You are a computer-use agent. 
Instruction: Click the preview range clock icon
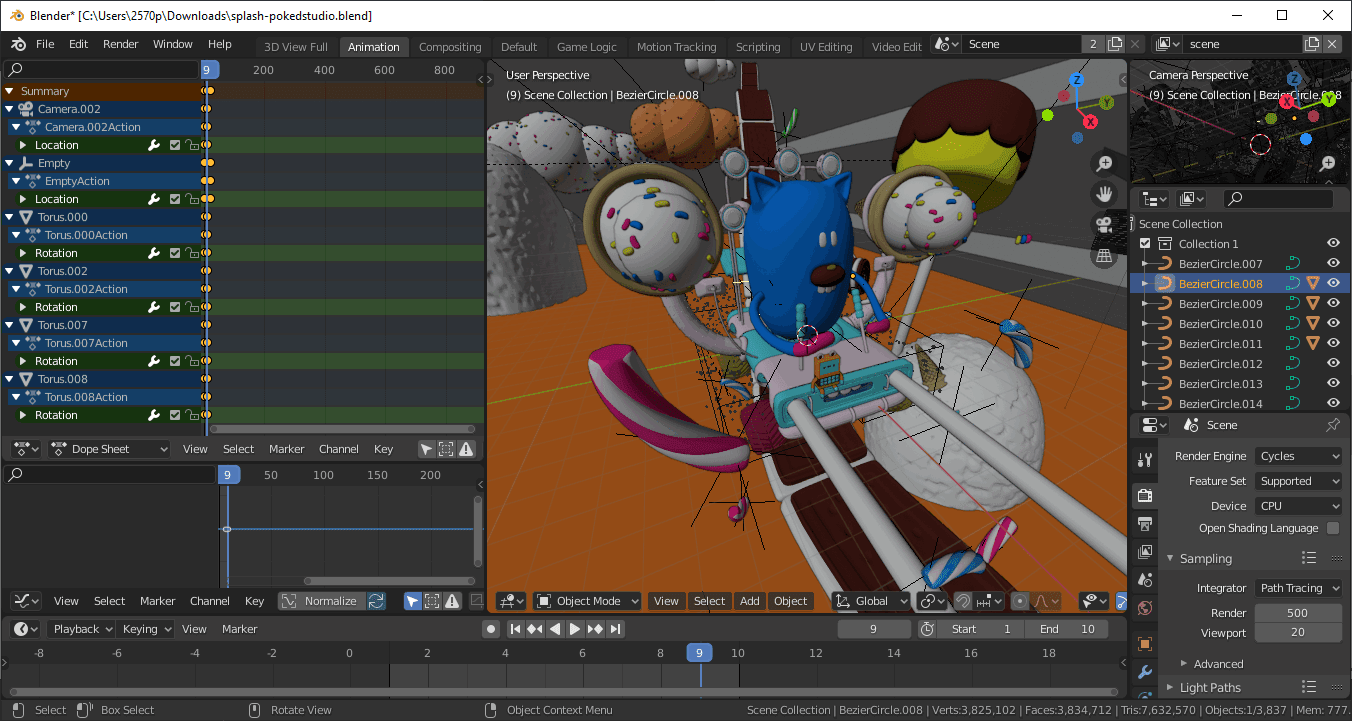pos(927,629)
